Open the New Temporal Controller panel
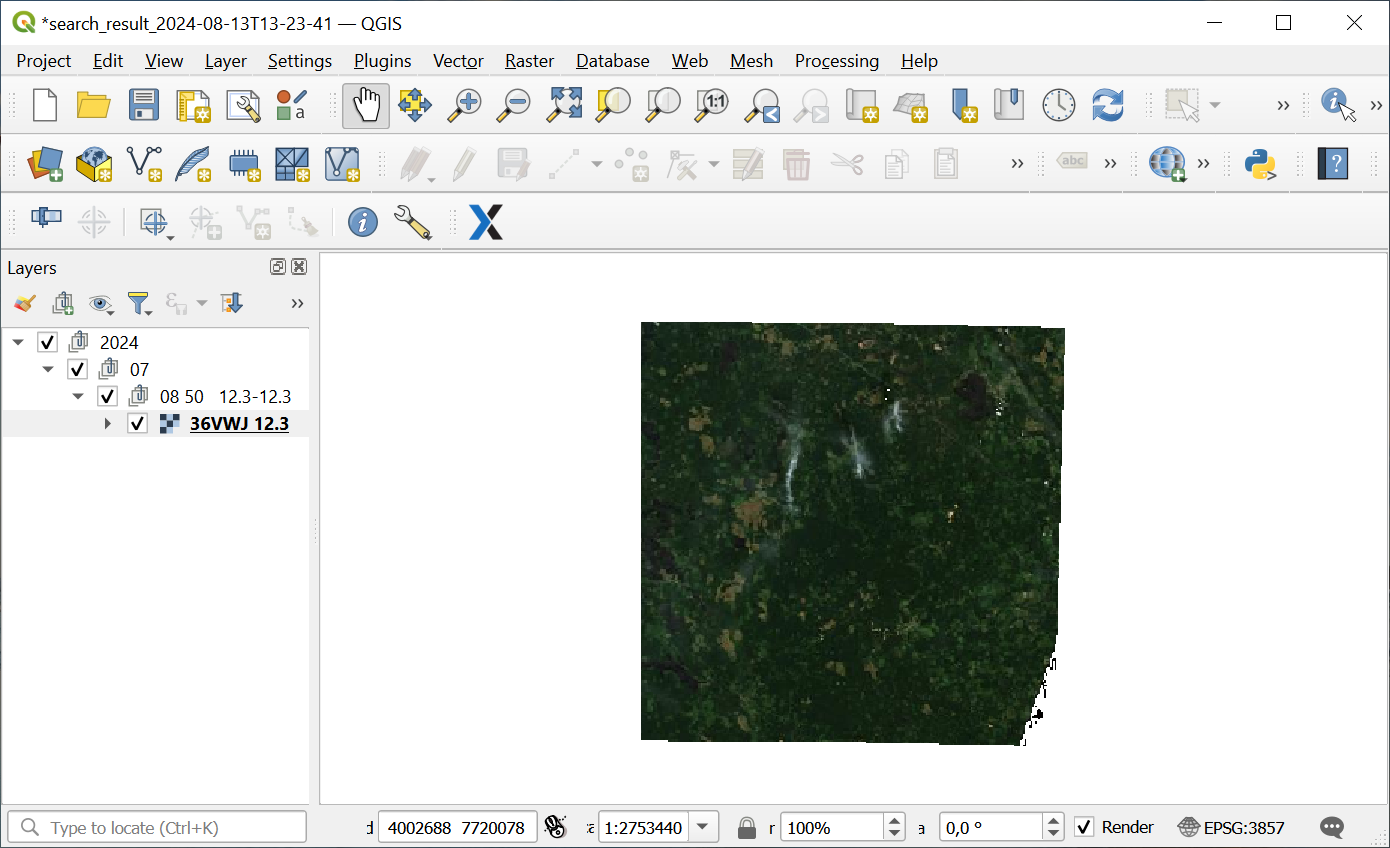Viewport: 1390px width, 848px height. click(x=1058, y=104)
